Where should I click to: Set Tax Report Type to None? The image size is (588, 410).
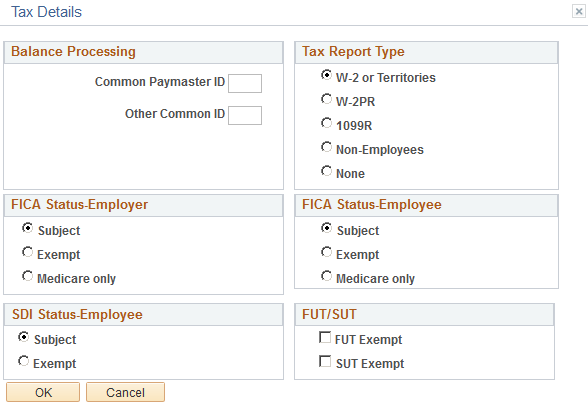click(x=327, y=171)
